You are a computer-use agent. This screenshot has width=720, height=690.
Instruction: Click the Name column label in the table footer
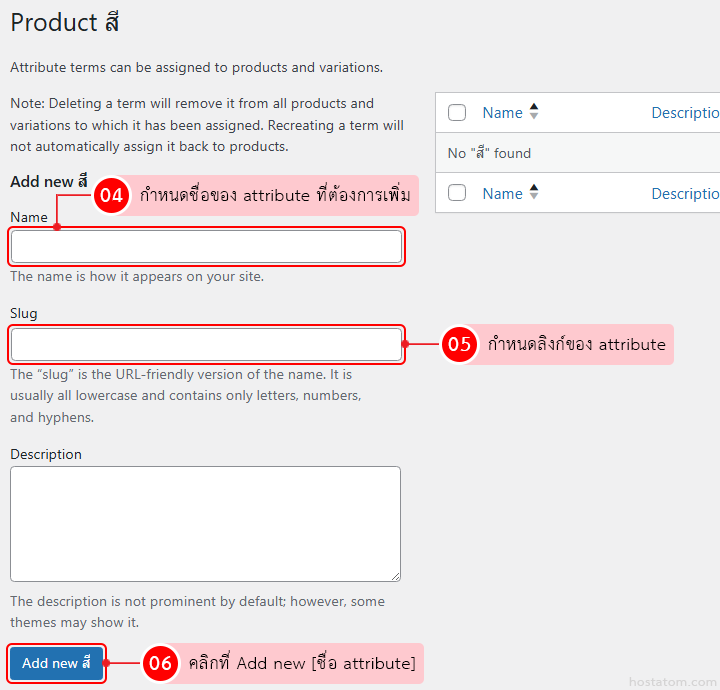pos(502,193)
